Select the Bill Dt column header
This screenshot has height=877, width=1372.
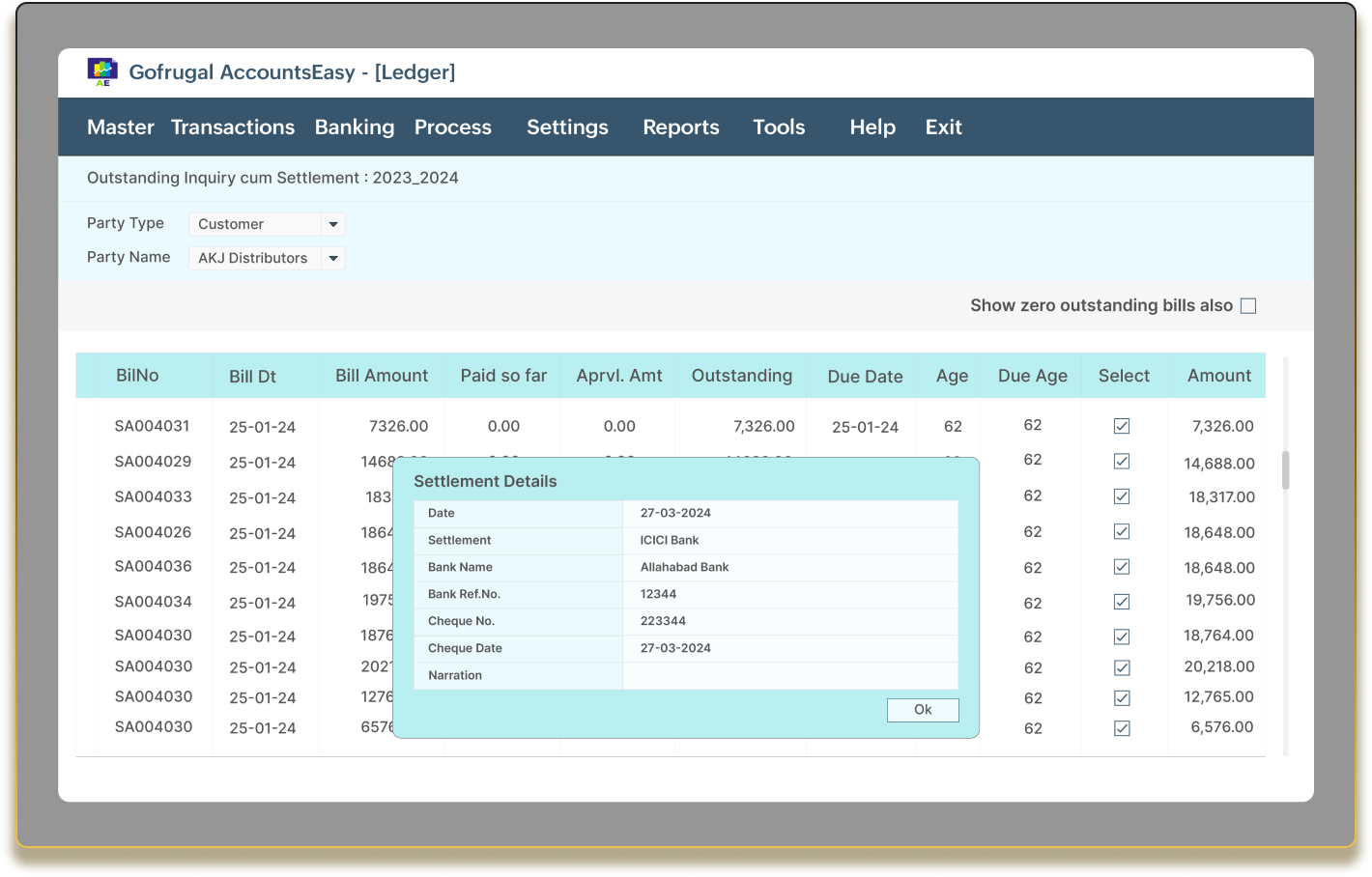253,376
